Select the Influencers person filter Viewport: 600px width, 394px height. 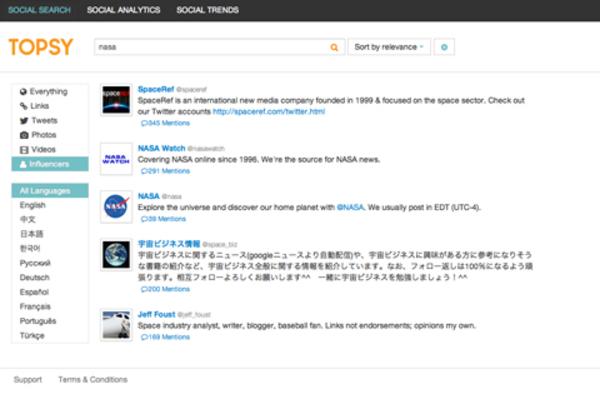pyautogui.click(x=50, y=164)
